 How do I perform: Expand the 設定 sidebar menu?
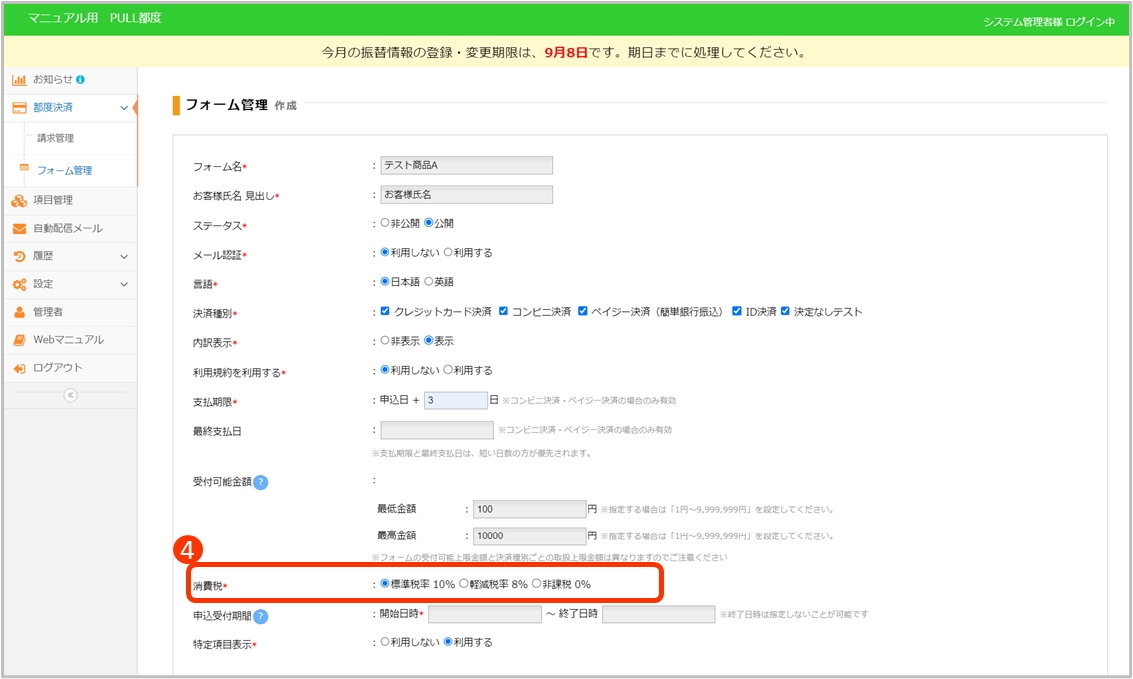123,284
